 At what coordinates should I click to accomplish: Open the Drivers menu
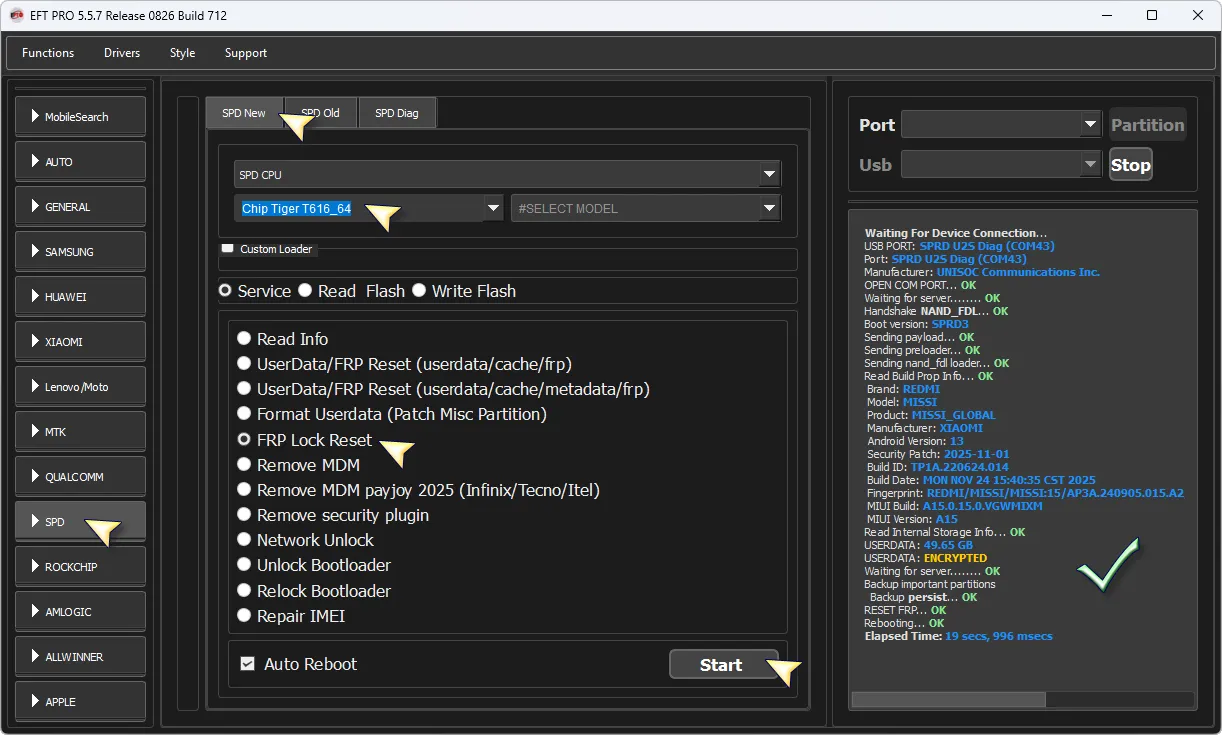[122, 53]
